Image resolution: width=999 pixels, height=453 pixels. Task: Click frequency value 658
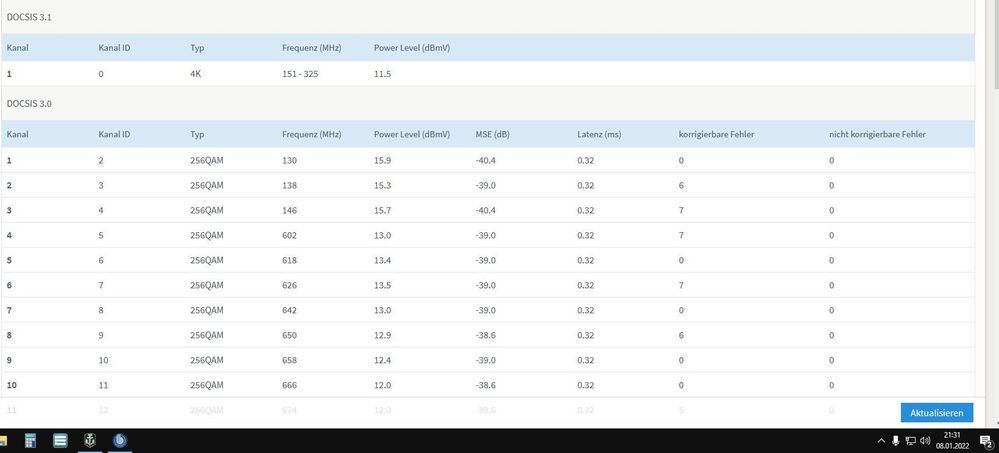click(x=289, y=360)
